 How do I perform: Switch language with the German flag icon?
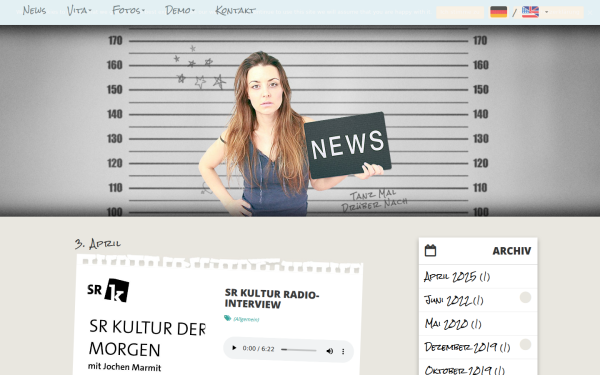pos(499,12)
